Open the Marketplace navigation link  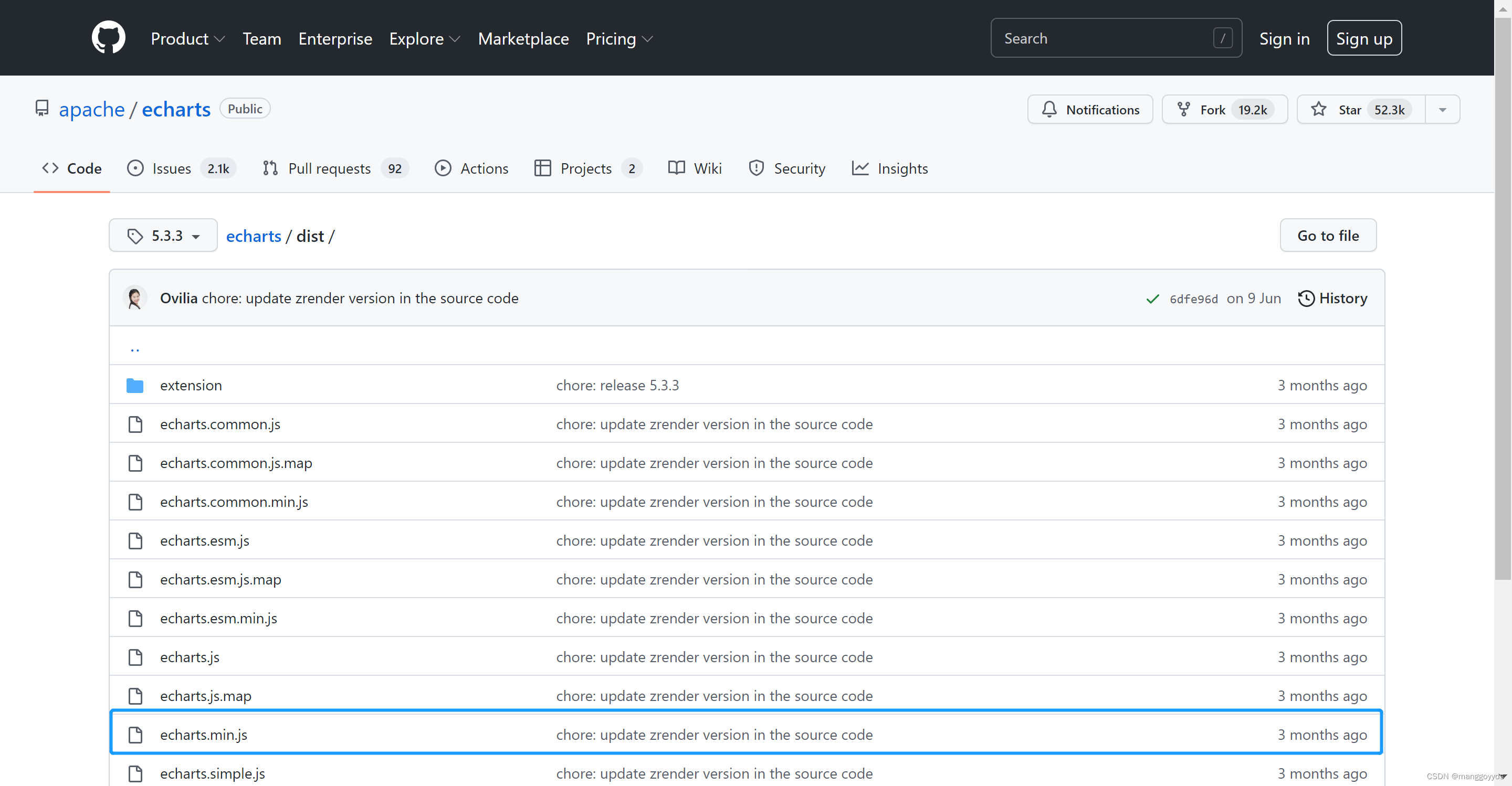click(523, 39)
